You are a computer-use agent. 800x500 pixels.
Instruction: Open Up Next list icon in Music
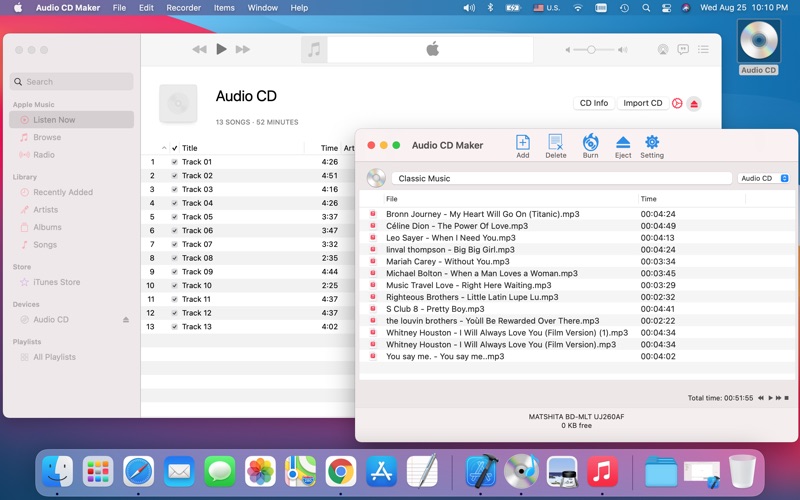tap(703, 49)
